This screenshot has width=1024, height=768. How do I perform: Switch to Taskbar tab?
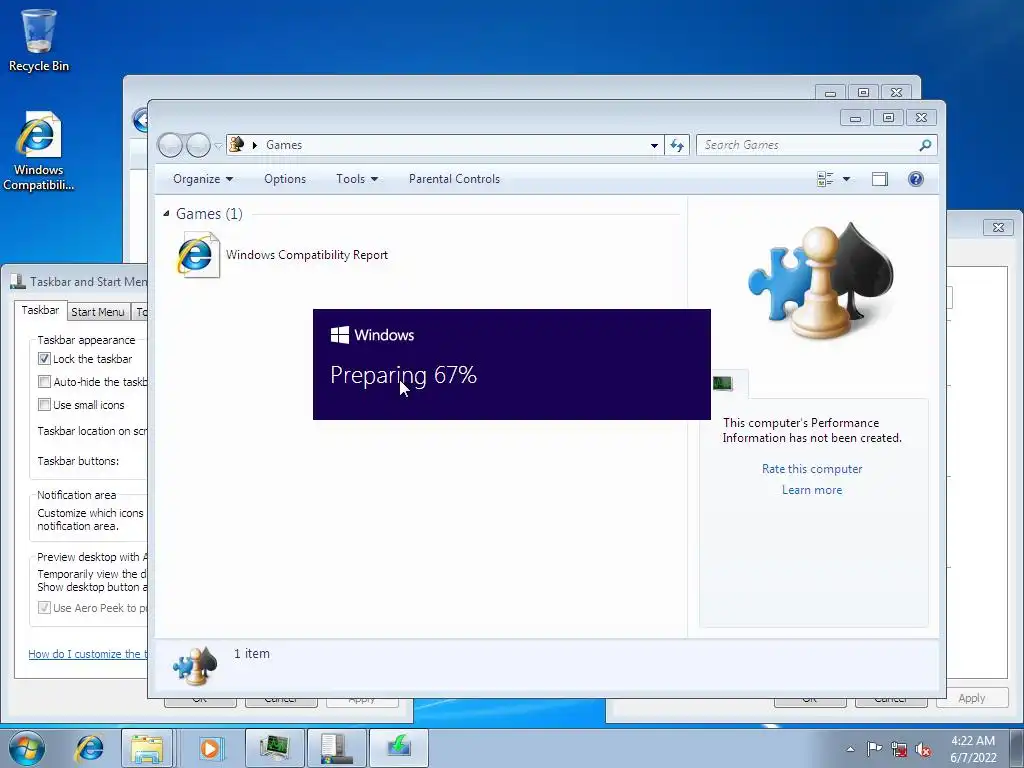click(x=40, y=310)
